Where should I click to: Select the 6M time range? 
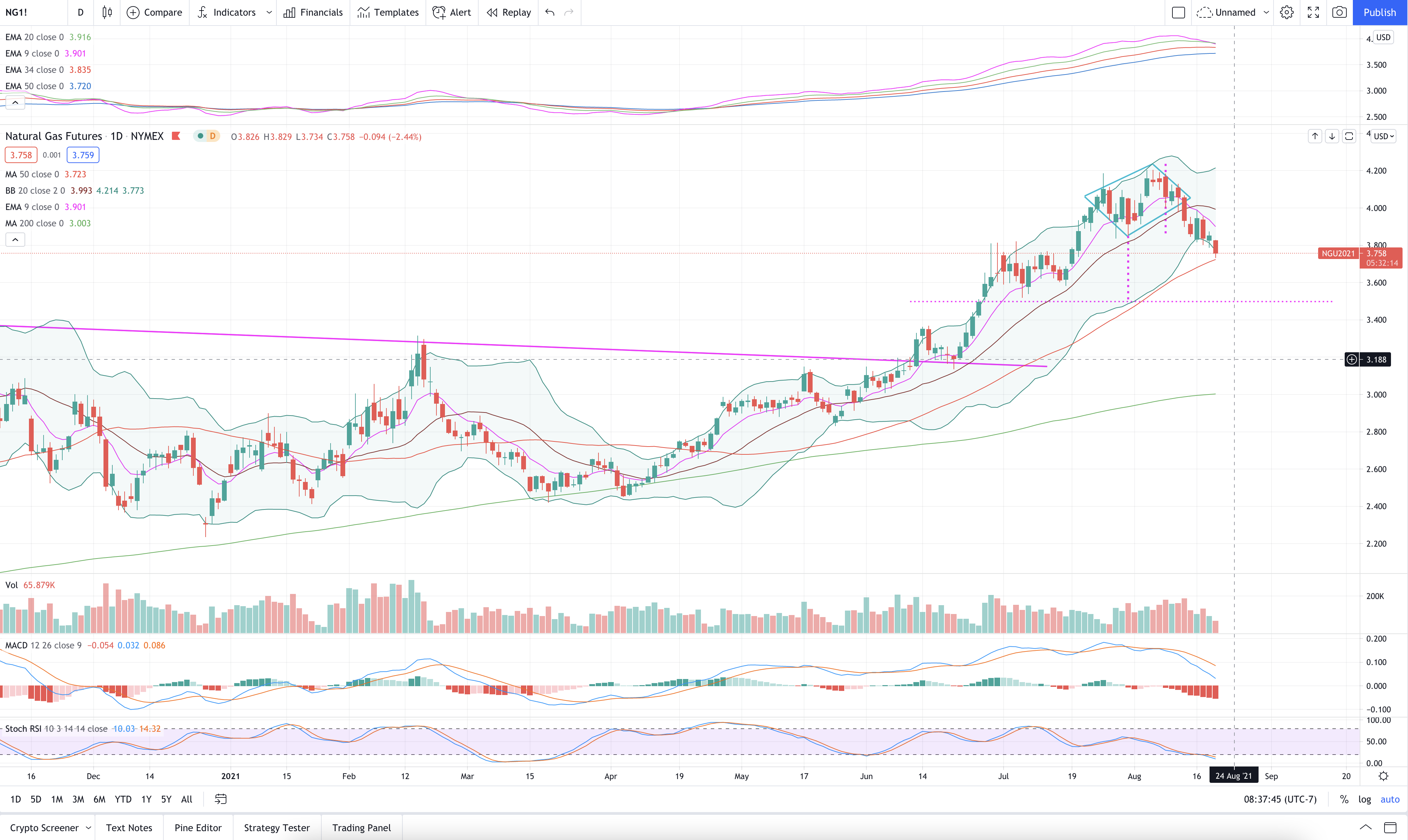click(99, 799)
